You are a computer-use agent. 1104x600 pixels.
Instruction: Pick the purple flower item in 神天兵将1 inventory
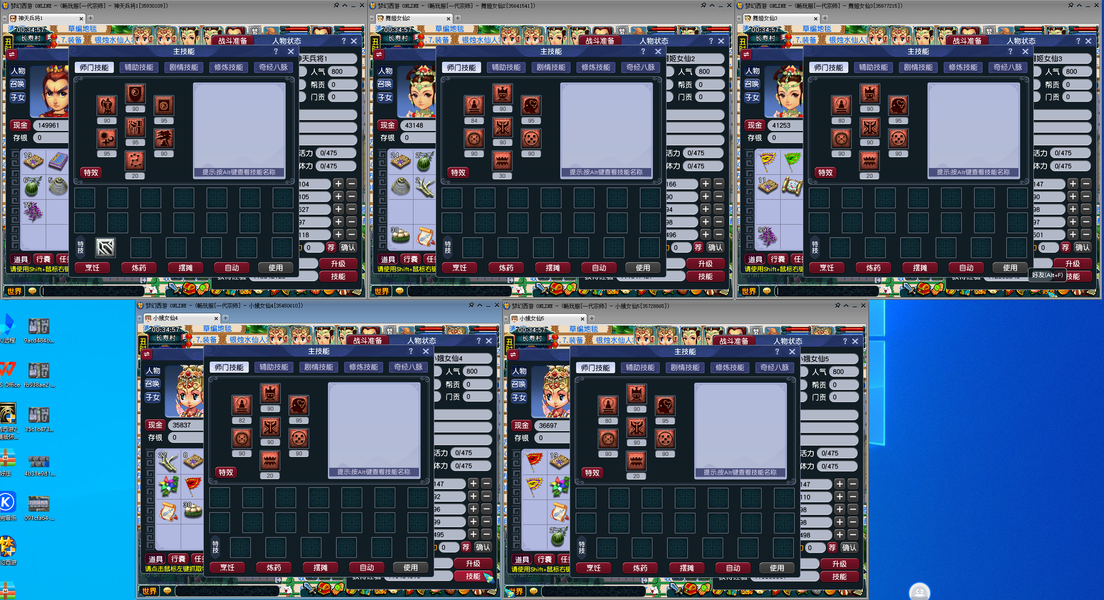[33, 210]
